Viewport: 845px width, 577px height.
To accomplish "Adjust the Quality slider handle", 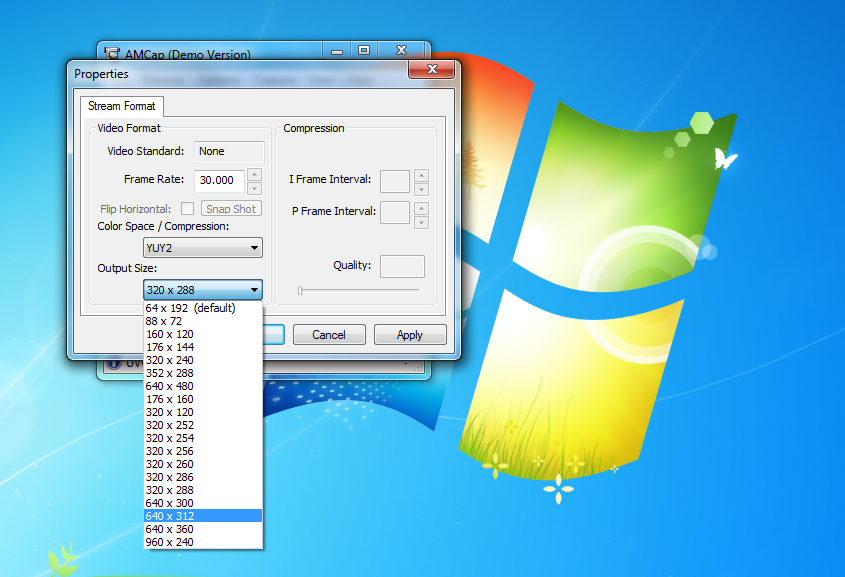I will pyautogui.click(x=300, y=291).
